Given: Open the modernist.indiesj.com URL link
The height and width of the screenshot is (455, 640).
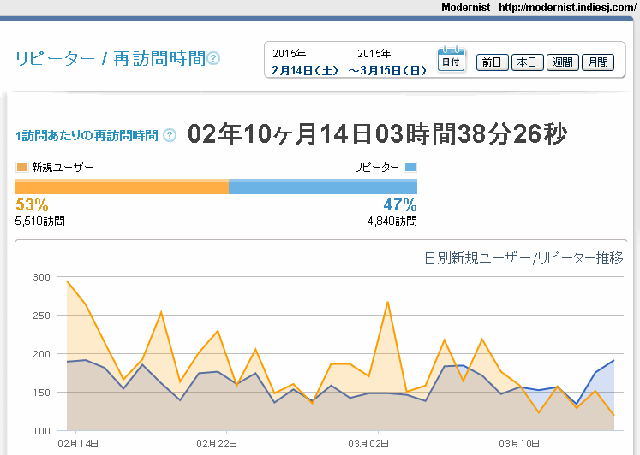Looking at the screenshot, I should pyautogui.click(x=567, y=7).
